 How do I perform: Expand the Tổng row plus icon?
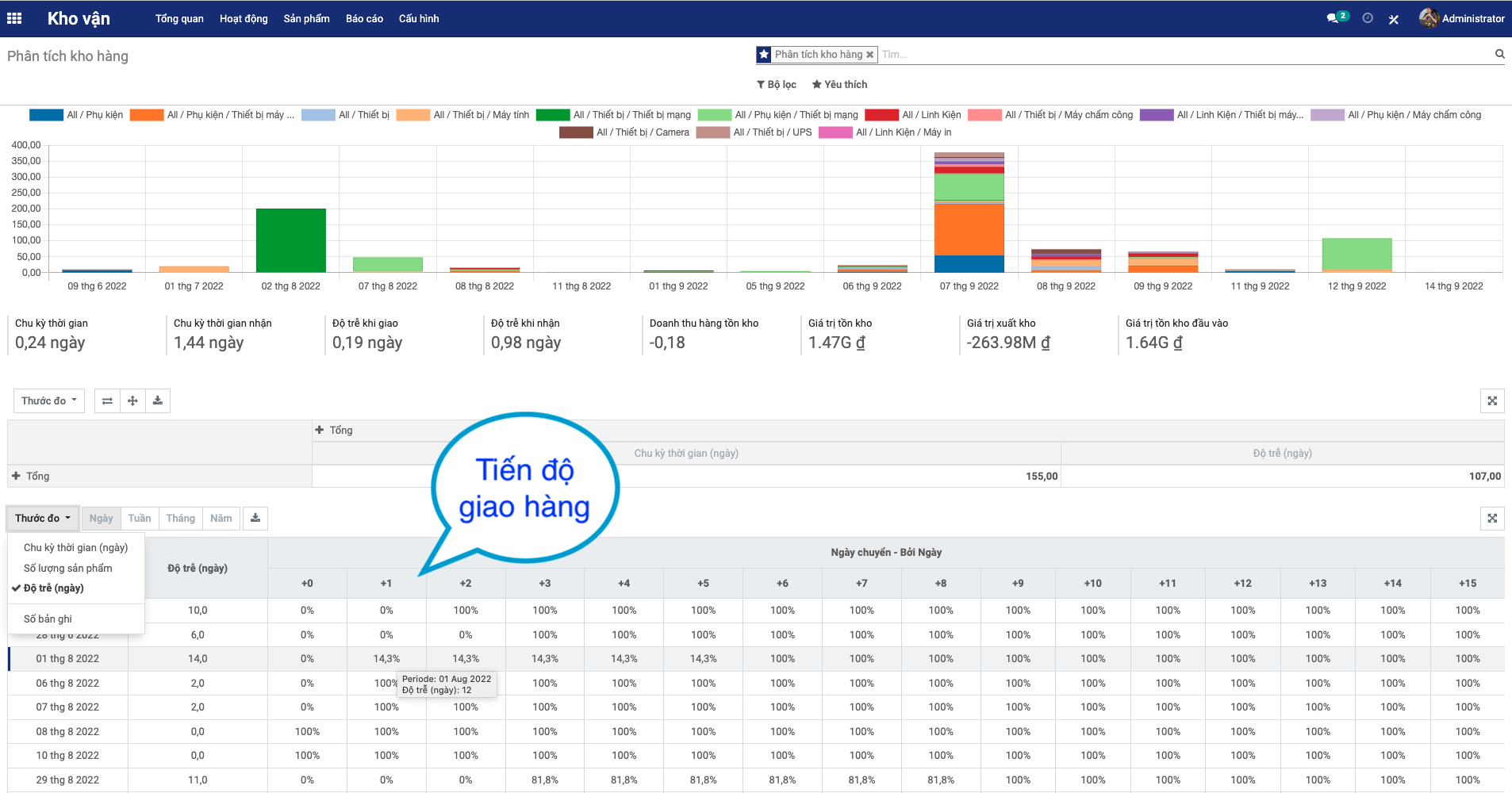coord(16,476)
